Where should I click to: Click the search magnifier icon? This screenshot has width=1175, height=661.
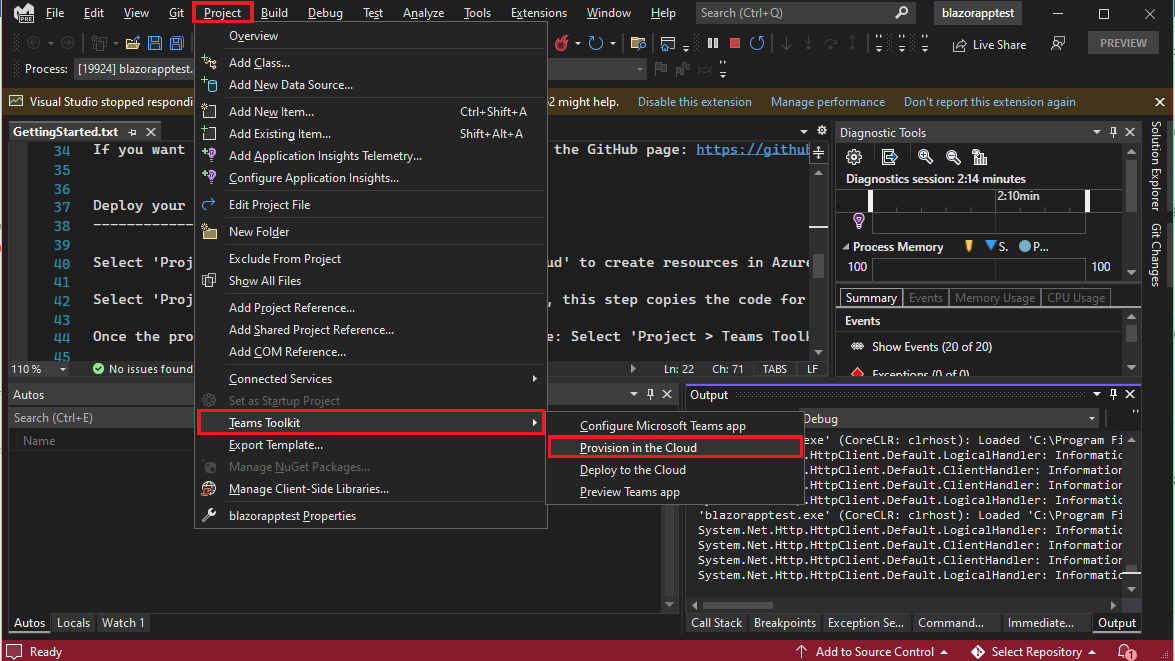(x=901, y=12)
